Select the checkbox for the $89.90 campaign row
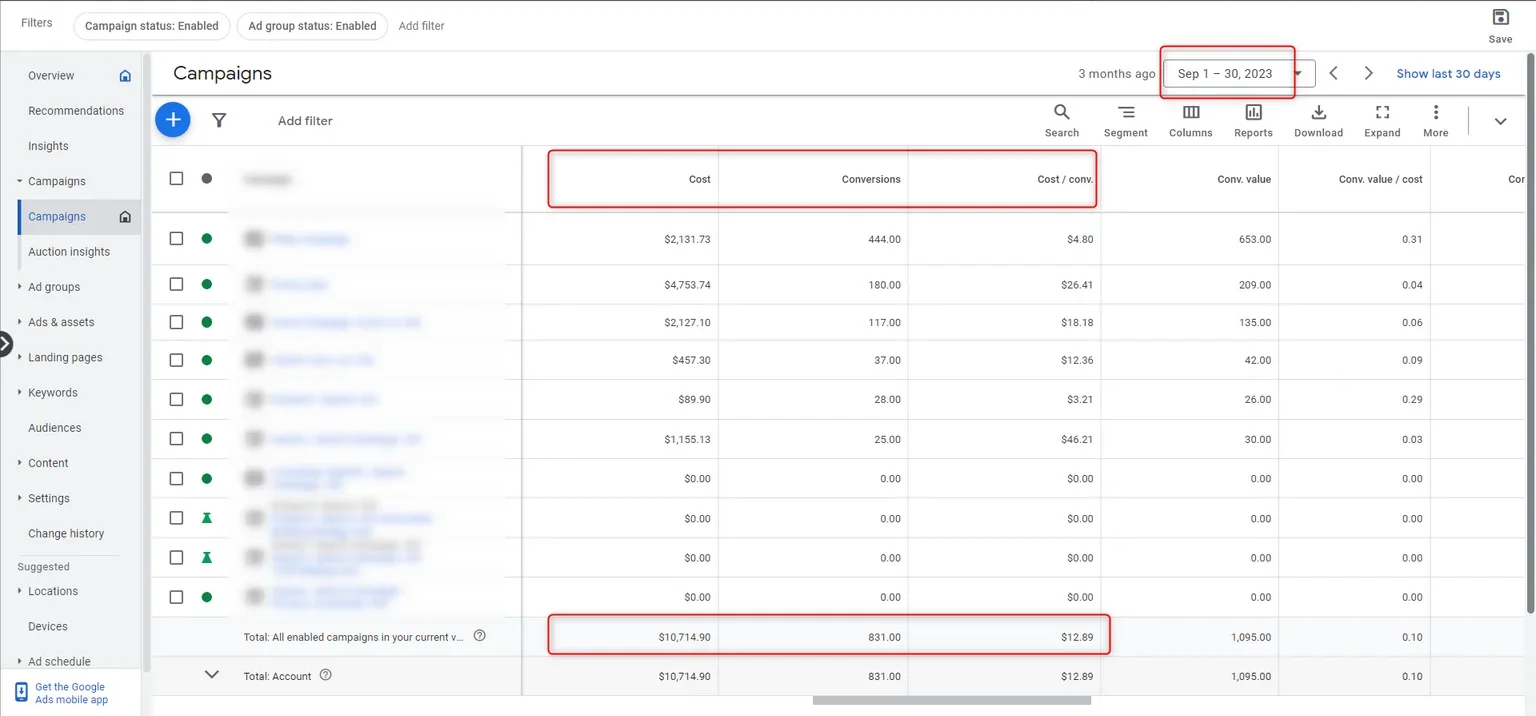 (176, 398)
